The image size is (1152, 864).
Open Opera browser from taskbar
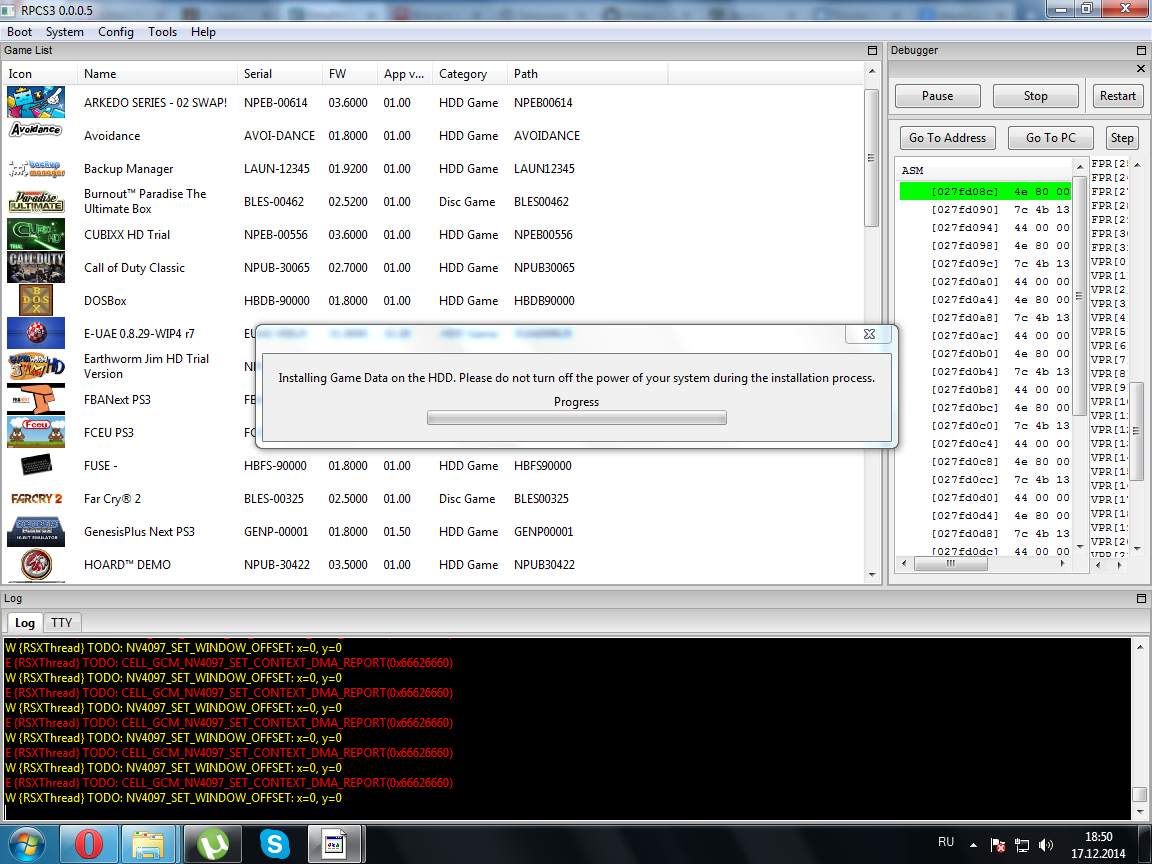(x=88, y=845)
